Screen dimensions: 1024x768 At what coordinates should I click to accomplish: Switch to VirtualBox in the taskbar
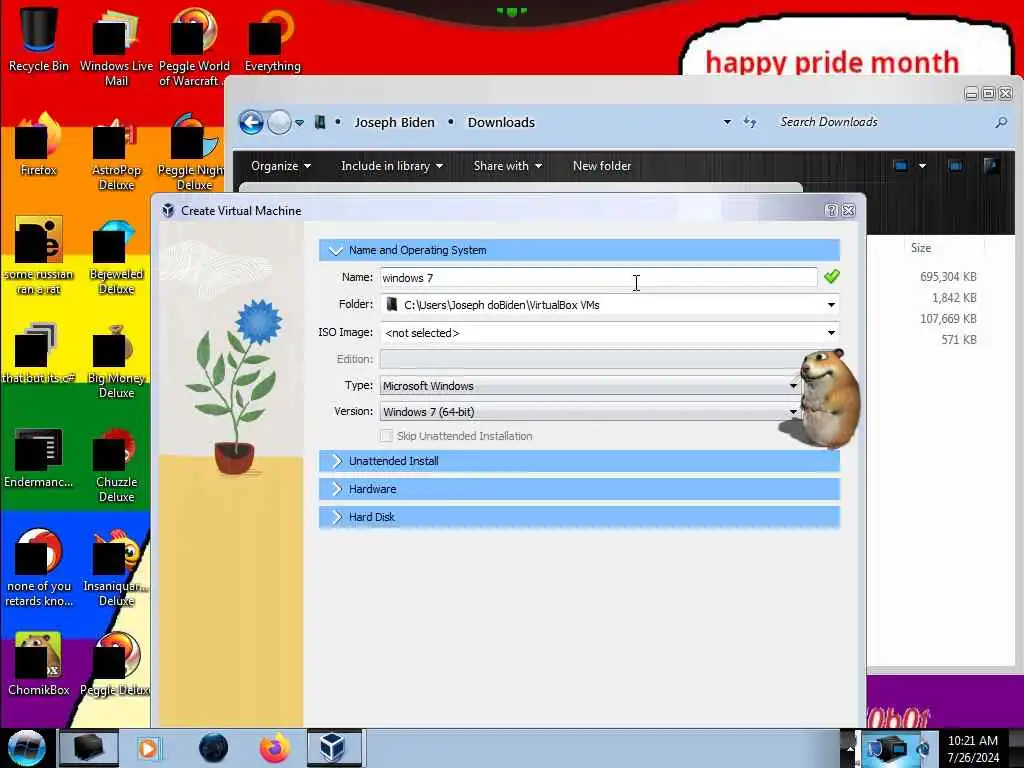(x=334, y=748)
